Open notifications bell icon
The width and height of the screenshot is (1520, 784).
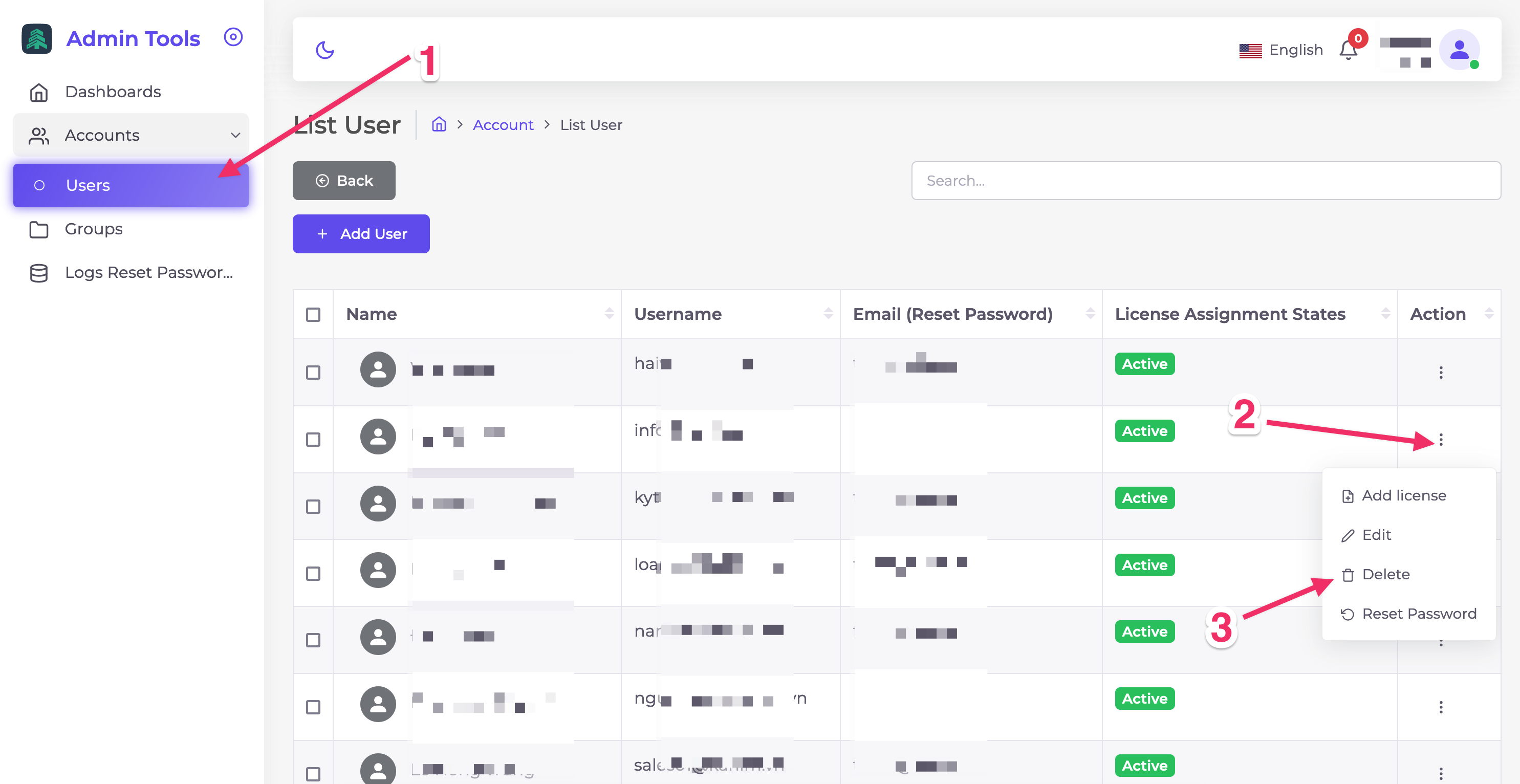[1348, 50]
